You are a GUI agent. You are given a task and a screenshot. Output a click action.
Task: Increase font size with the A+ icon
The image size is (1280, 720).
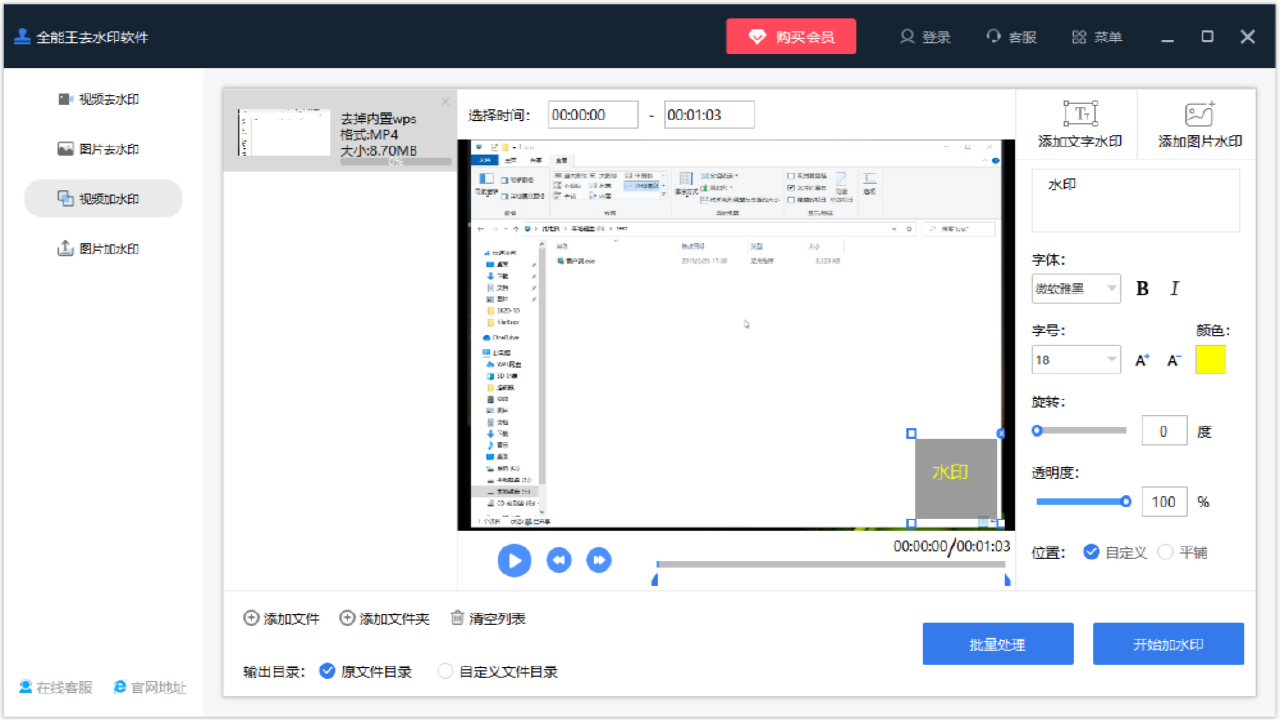coord(1141,359)
